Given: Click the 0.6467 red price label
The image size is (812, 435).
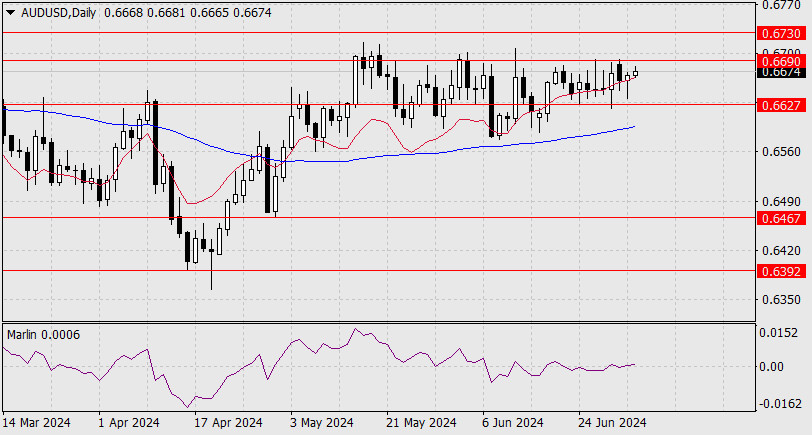Looking at the screenshot, I should (x=780, y=219).
